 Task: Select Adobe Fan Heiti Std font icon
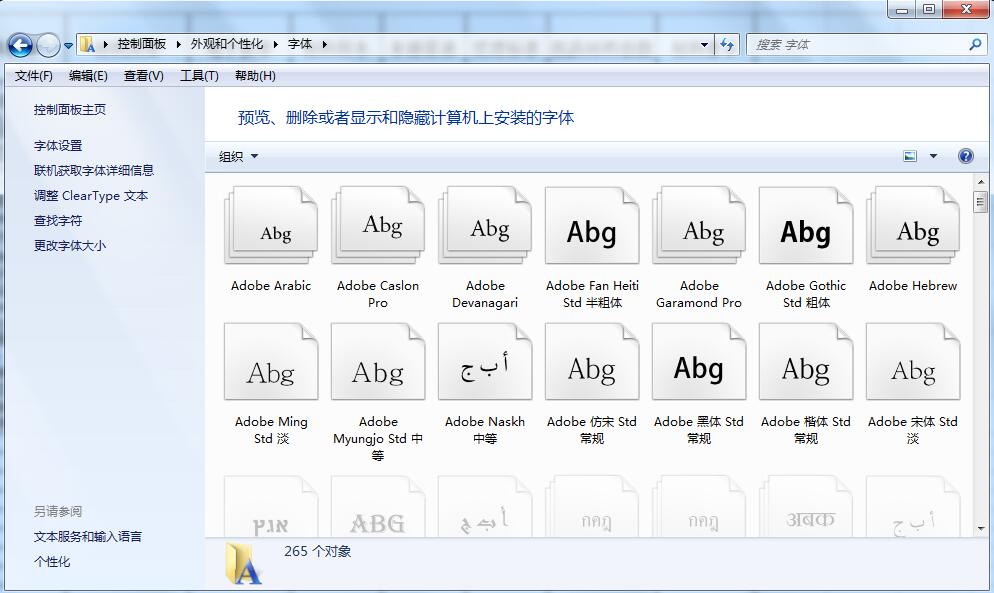(x=592, y=225)
